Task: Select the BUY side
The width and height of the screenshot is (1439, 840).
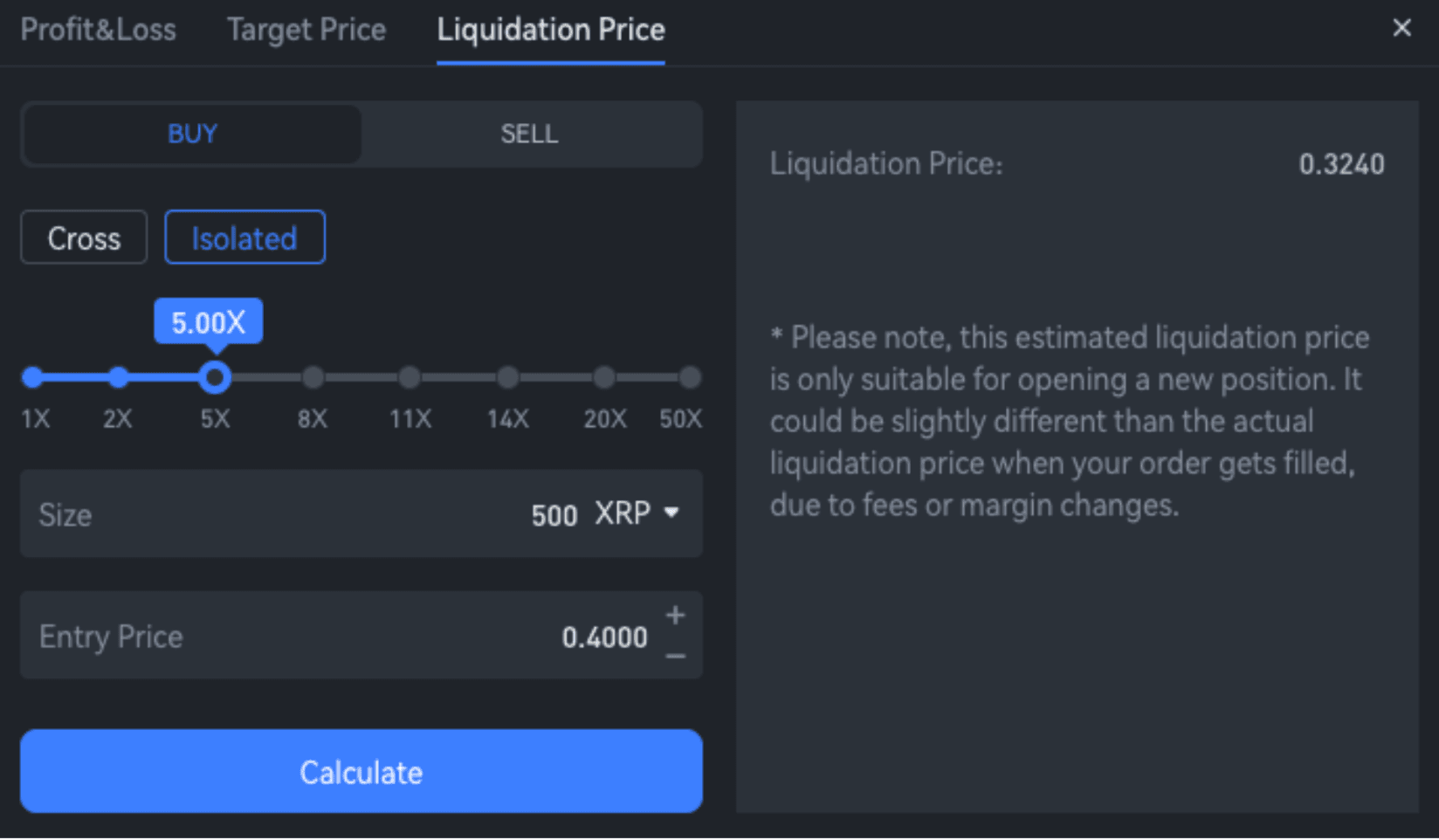Action: click(191, 134)
